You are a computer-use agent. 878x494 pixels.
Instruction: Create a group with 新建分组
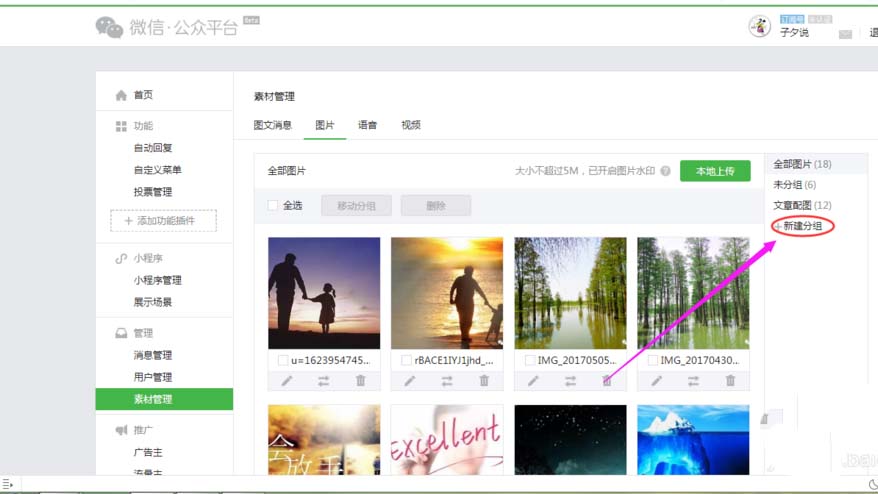click(802, 226)
